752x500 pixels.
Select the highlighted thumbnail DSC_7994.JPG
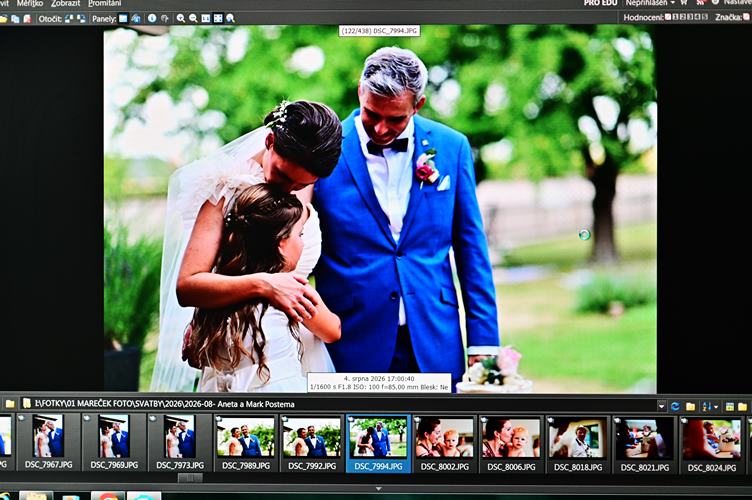tap(378, 443)
